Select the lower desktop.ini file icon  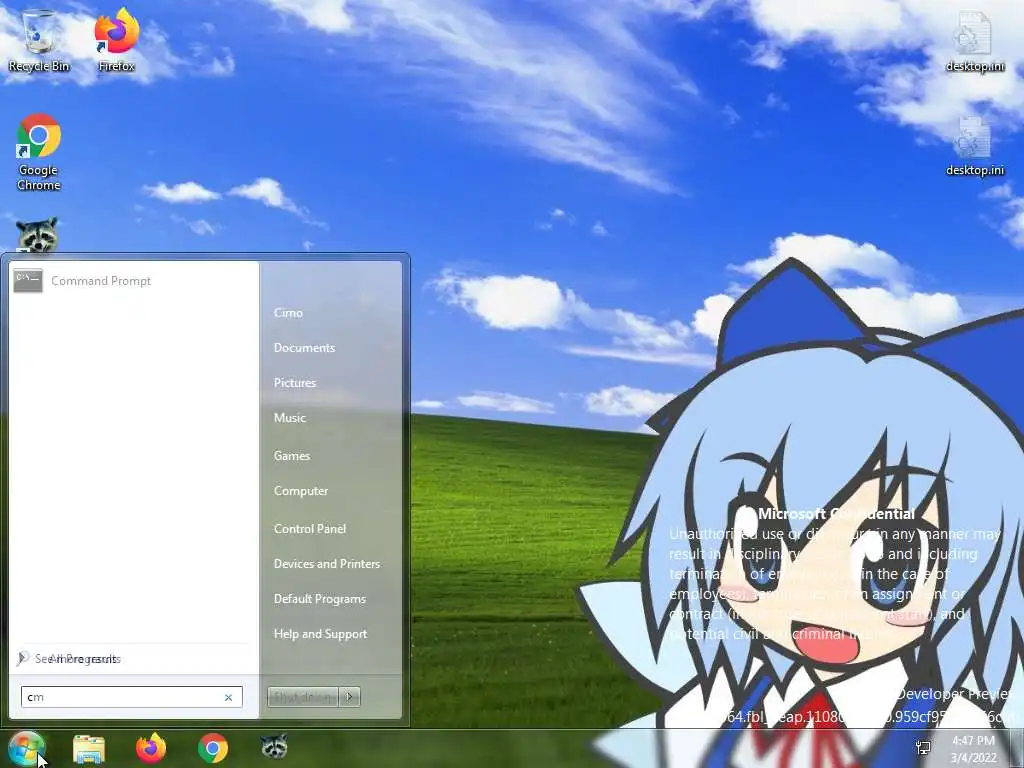pyautogui.click(x=974, y=146)
